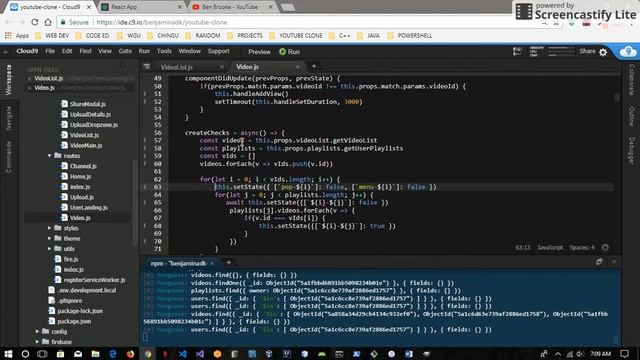Switch to Ben Brooke YouTube browser tab
The height and width of the screenshot is (360, 640).
232,7
